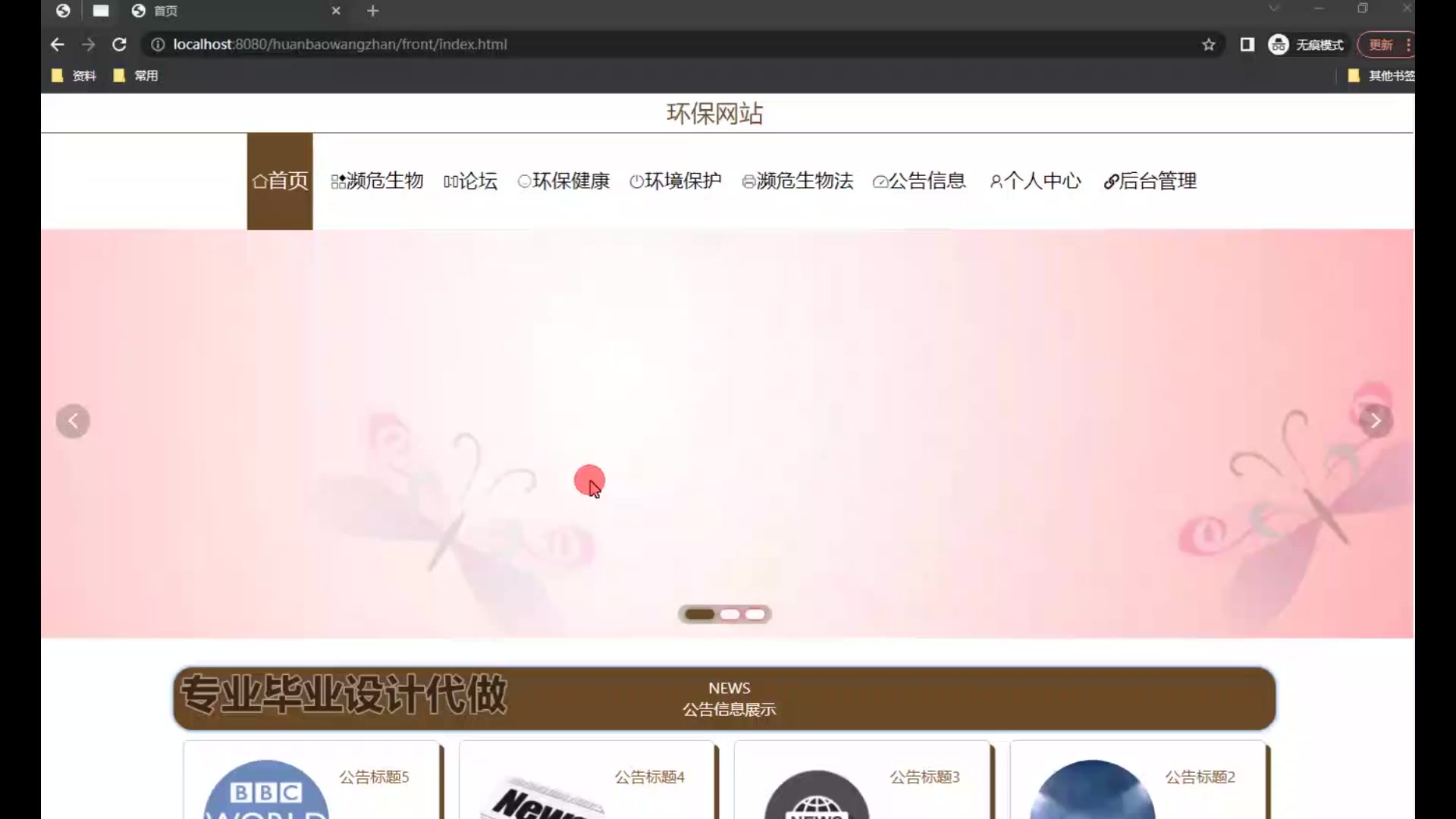Open the 资料 bookmarks folder

tap(74, 76)
